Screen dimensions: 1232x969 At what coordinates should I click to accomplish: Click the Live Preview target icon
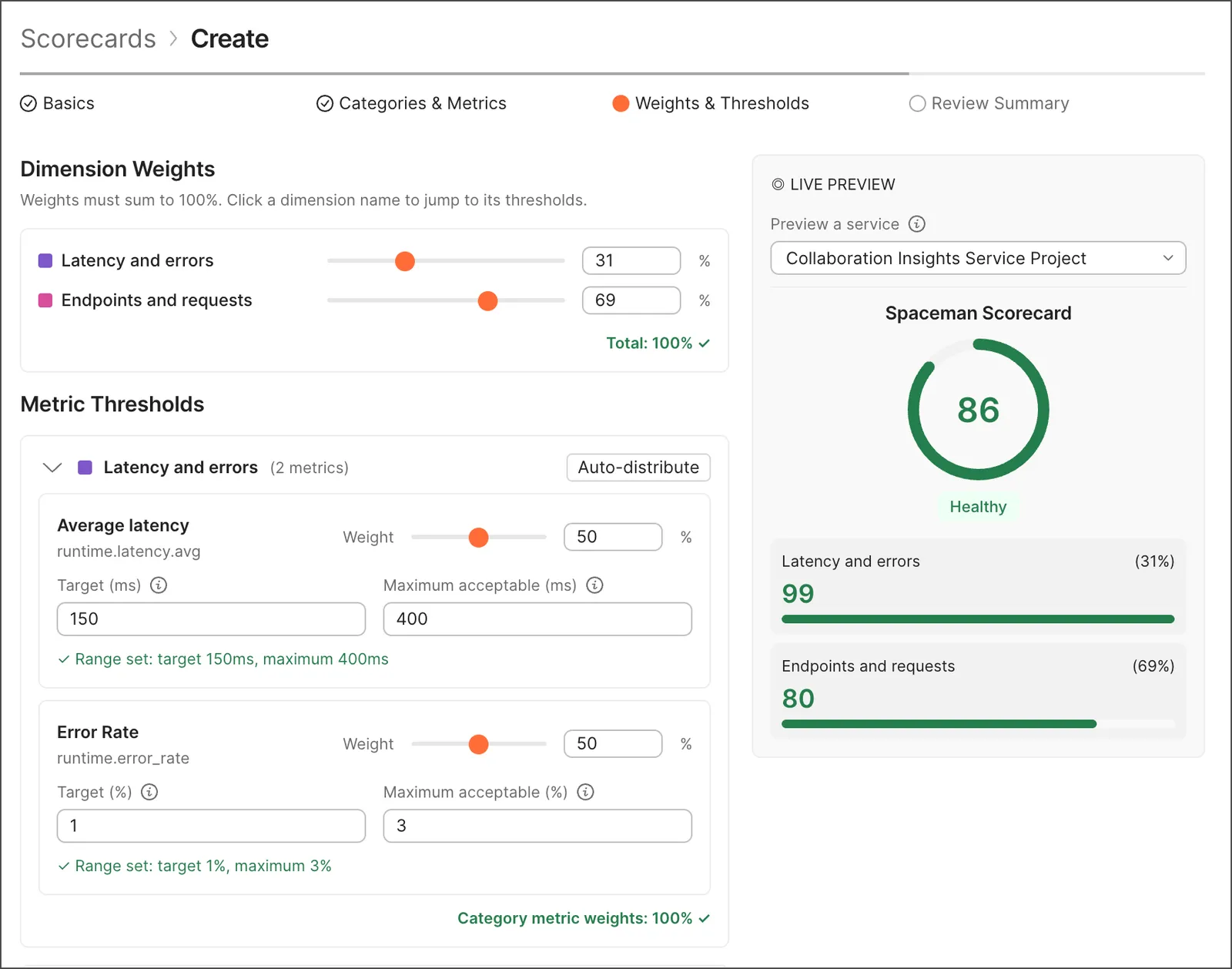click(x=778, y=184)
